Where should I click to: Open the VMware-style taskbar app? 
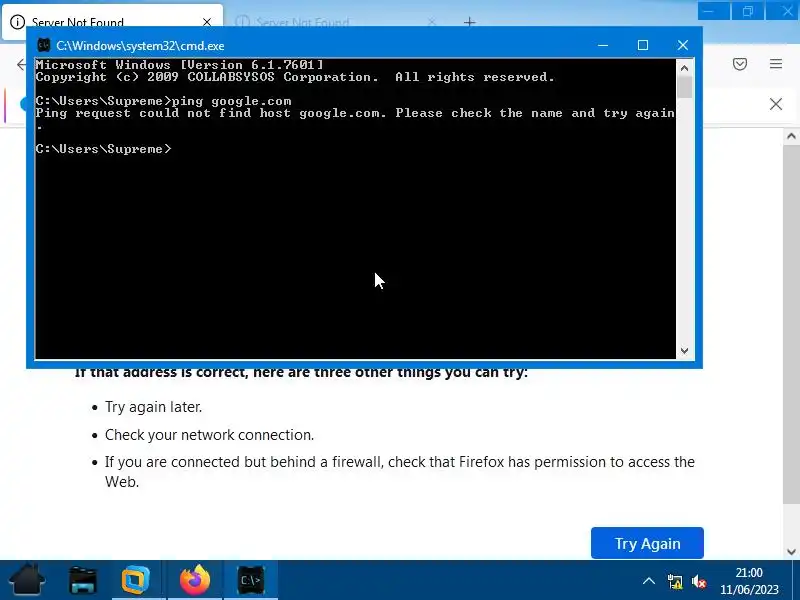click(136, 580)
